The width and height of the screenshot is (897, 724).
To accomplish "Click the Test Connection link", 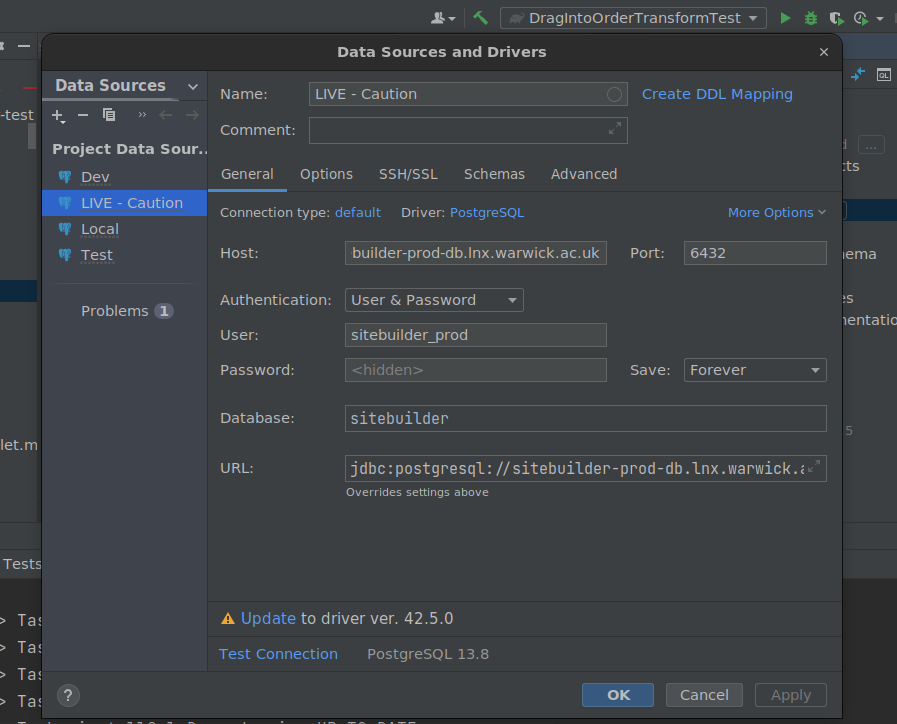I will 278,654.
